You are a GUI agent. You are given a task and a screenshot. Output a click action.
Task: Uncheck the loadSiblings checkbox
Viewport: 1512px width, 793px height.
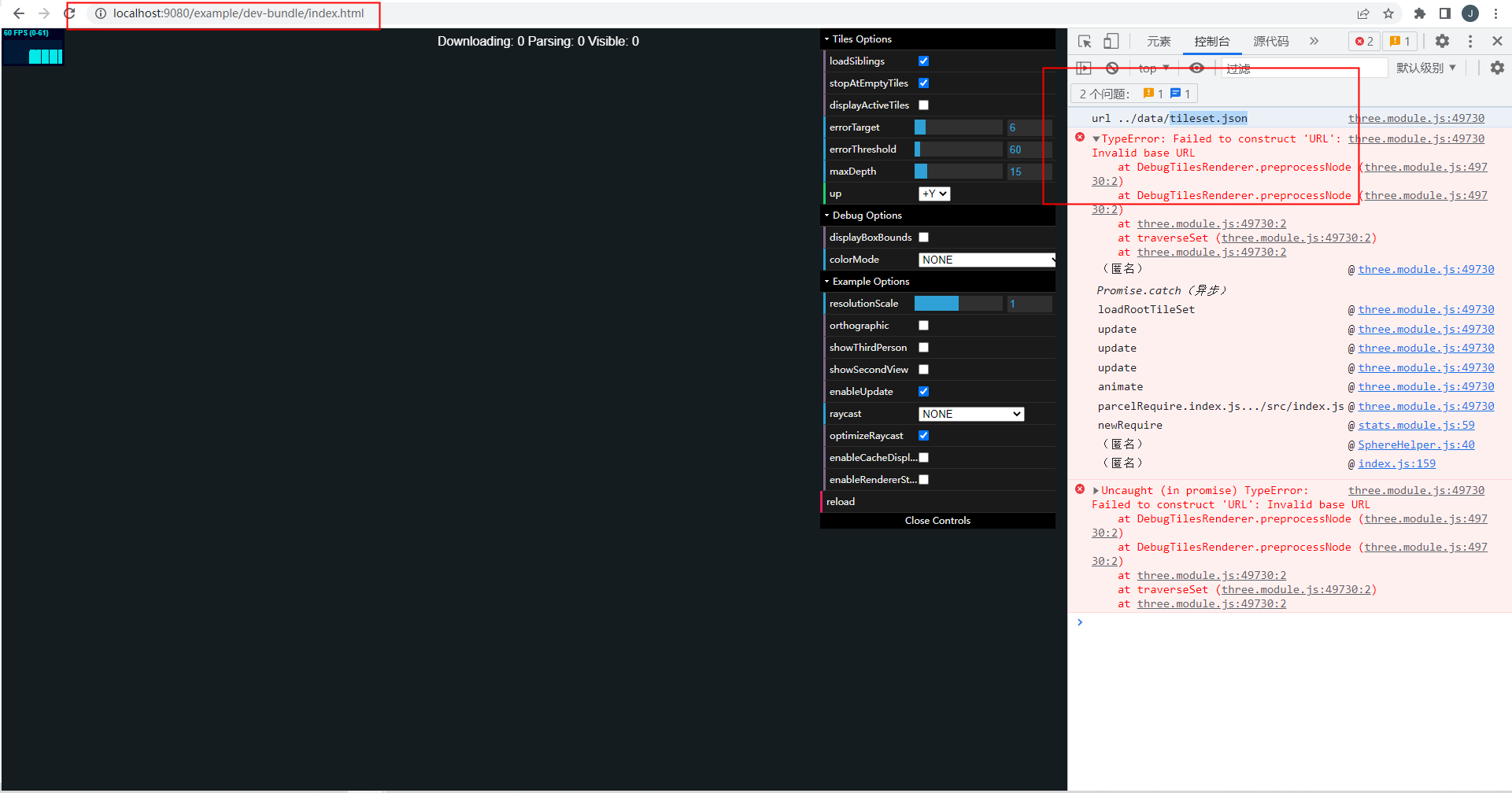pos(923,61)
